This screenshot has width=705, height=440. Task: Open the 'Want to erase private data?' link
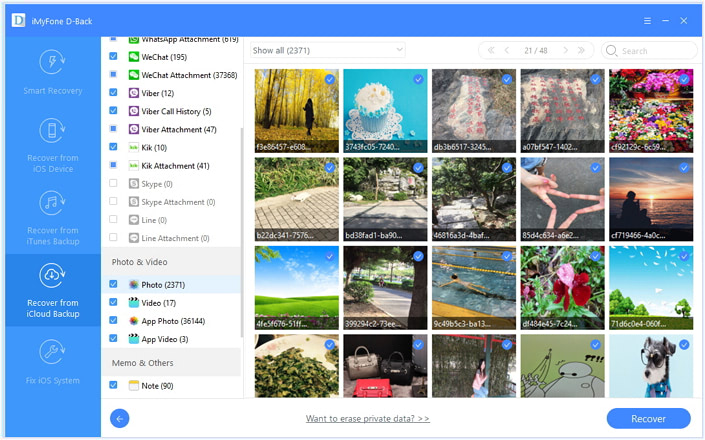367,418
